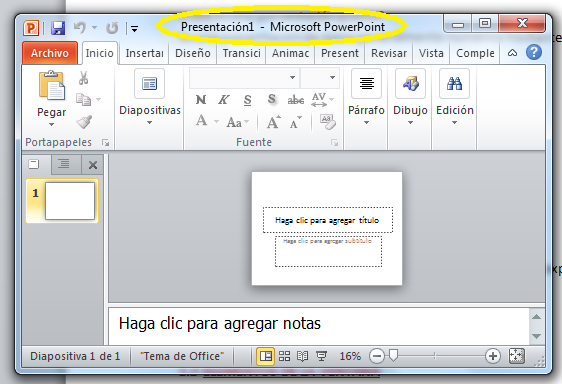The image size is (562, 384).
Task: Open the font size combo box
Action: pyautogui.click(x=320, y=78)
